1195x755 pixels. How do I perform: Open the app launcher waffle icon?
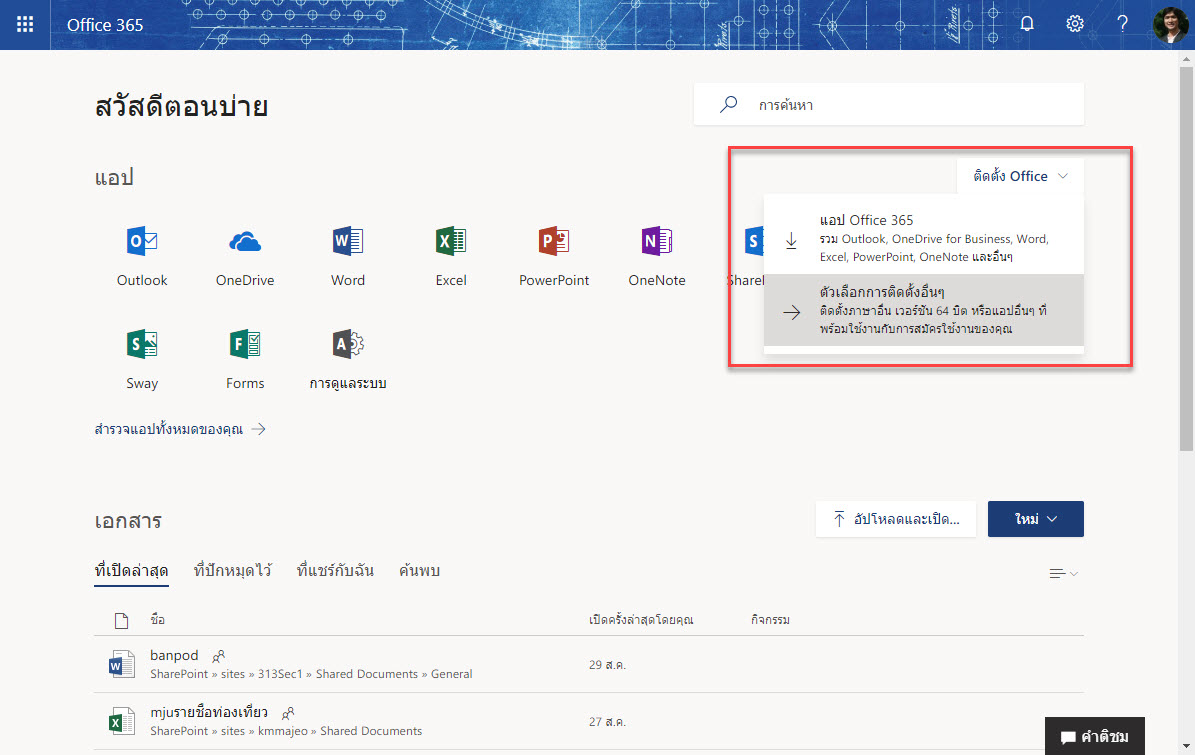point(25,24)
